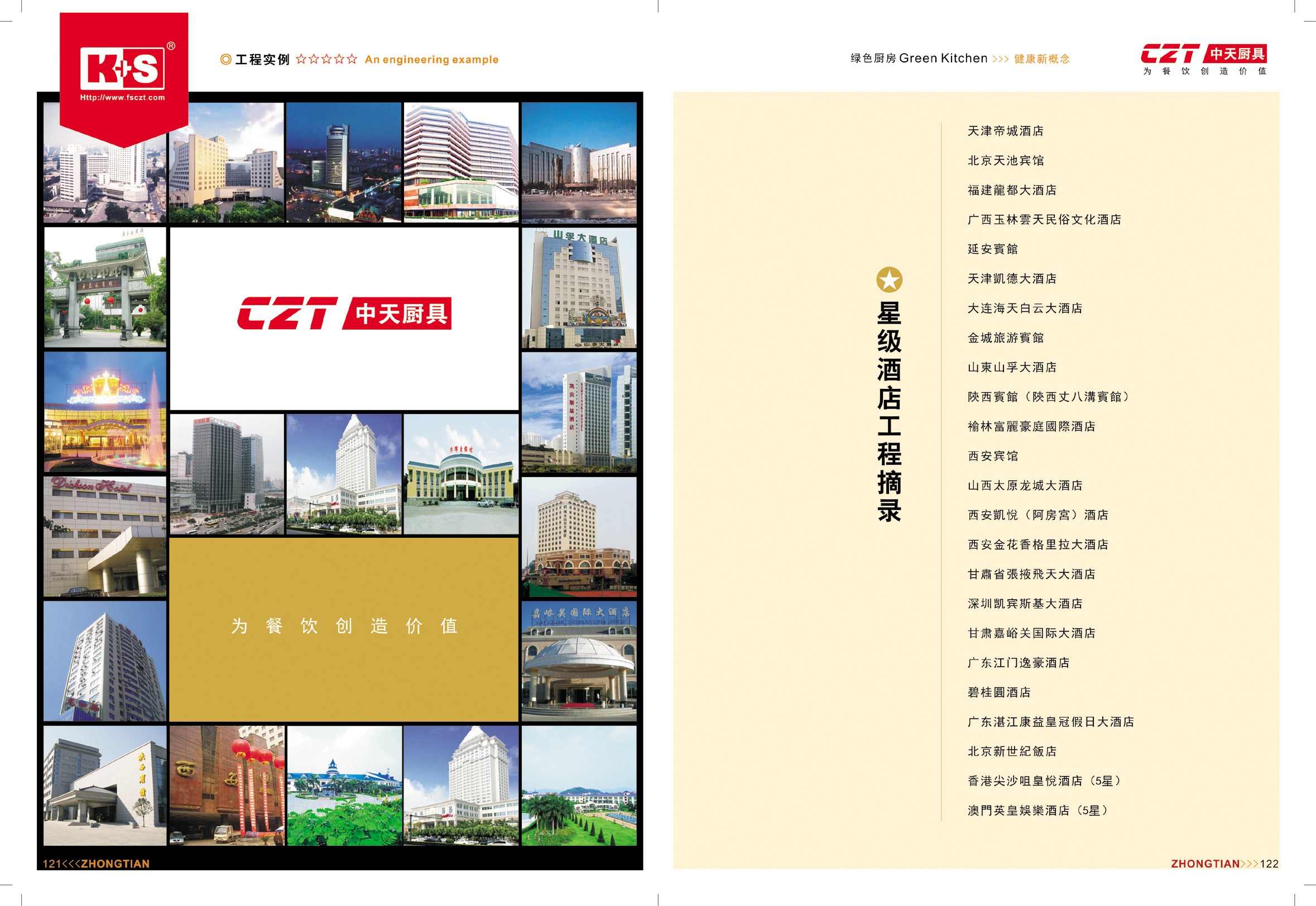The height and width of the screenshot is (906, 1316).
Task: Select the list entry 深圳凯宾斯基大酒店
Action: (x=1025, y=604)
